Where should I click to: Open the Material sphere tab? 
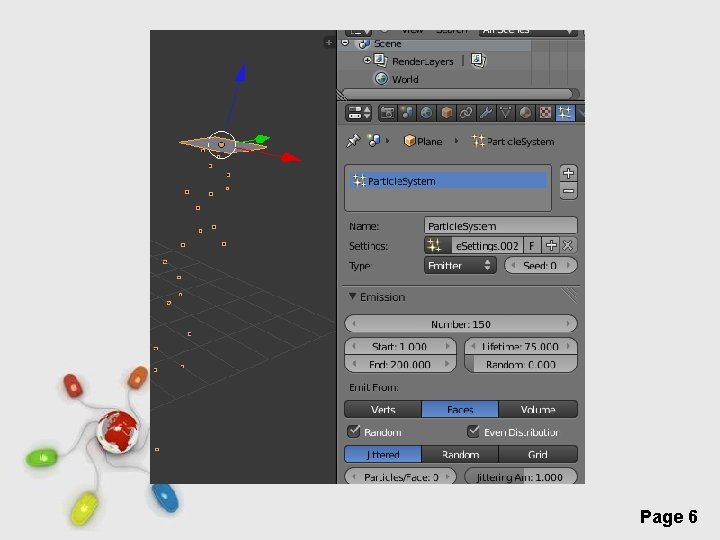point(525,113)
